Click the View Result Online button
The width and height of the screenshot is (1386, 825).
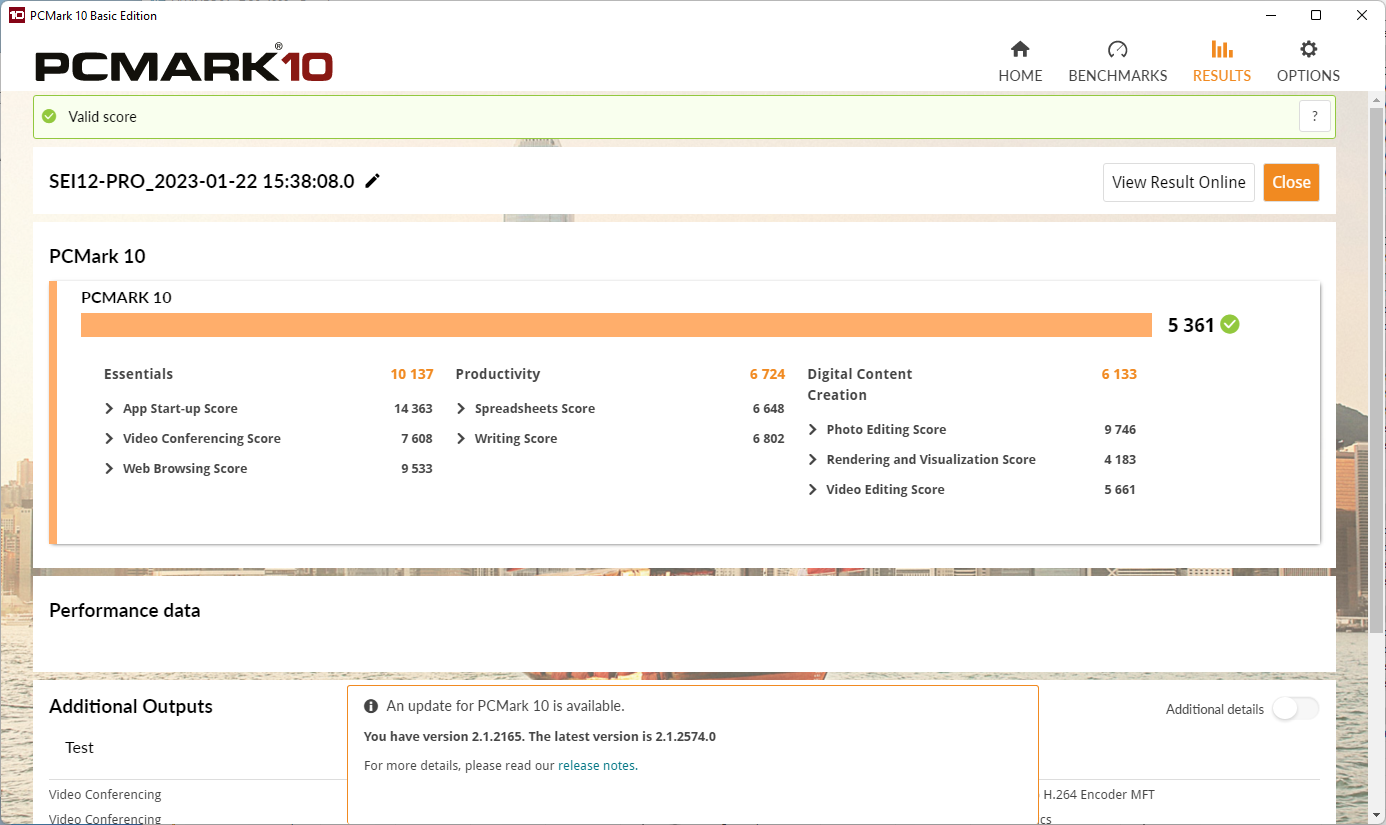click(x=1178, y=182)
